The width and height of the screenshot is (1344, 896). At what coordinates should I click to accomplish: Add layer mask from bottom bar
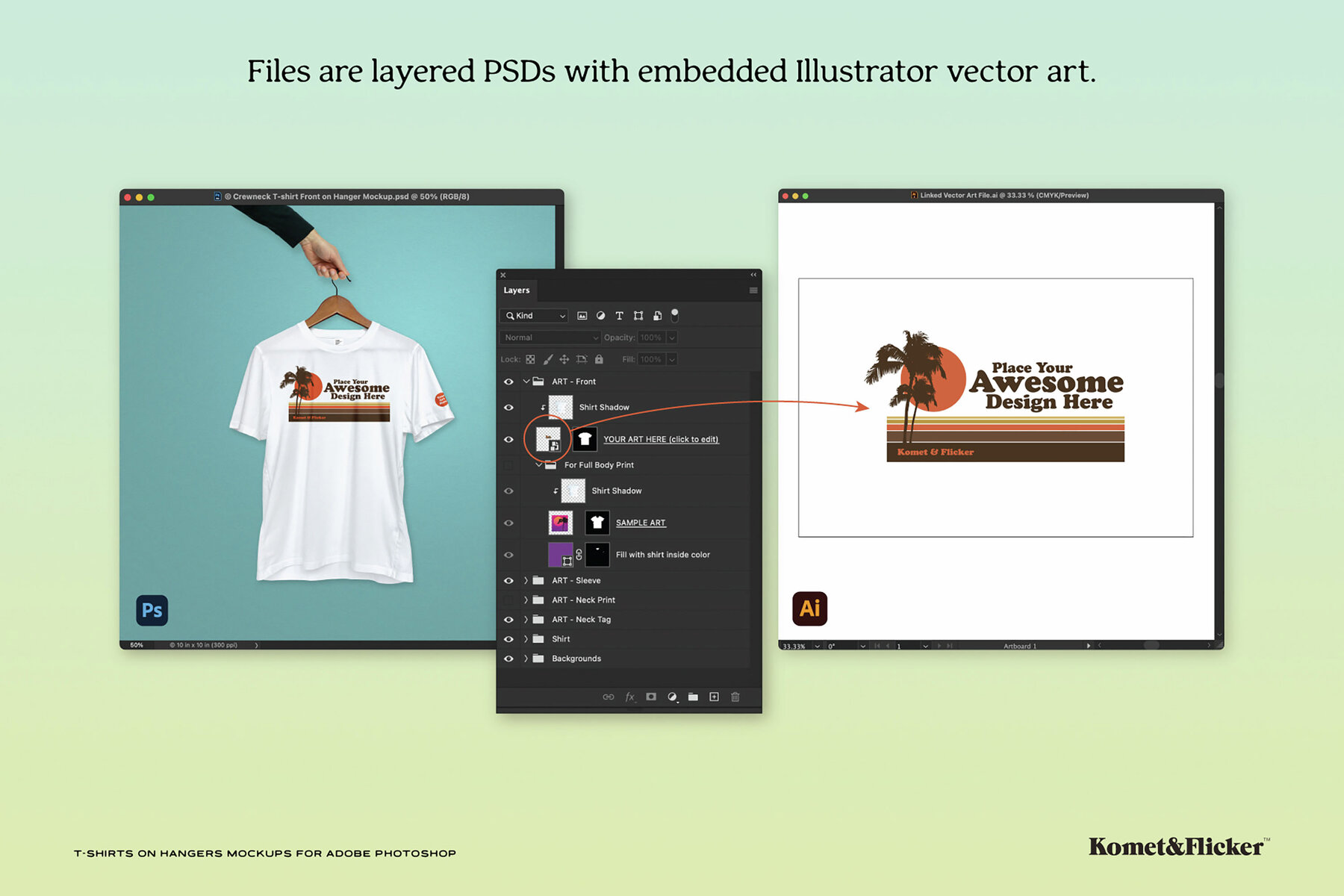651,697
